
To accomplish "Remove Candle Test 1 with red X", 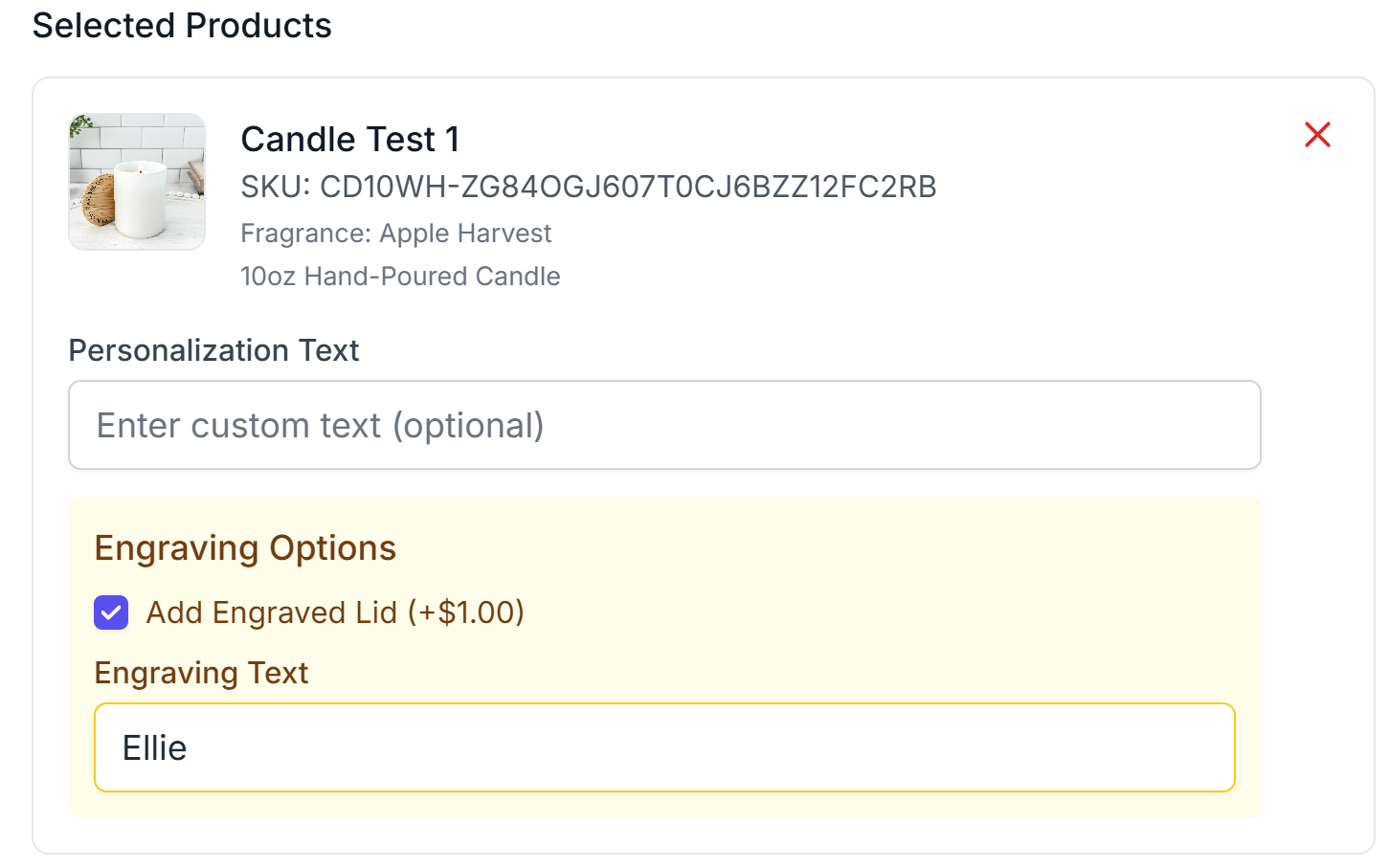I will click(1317, 135).
